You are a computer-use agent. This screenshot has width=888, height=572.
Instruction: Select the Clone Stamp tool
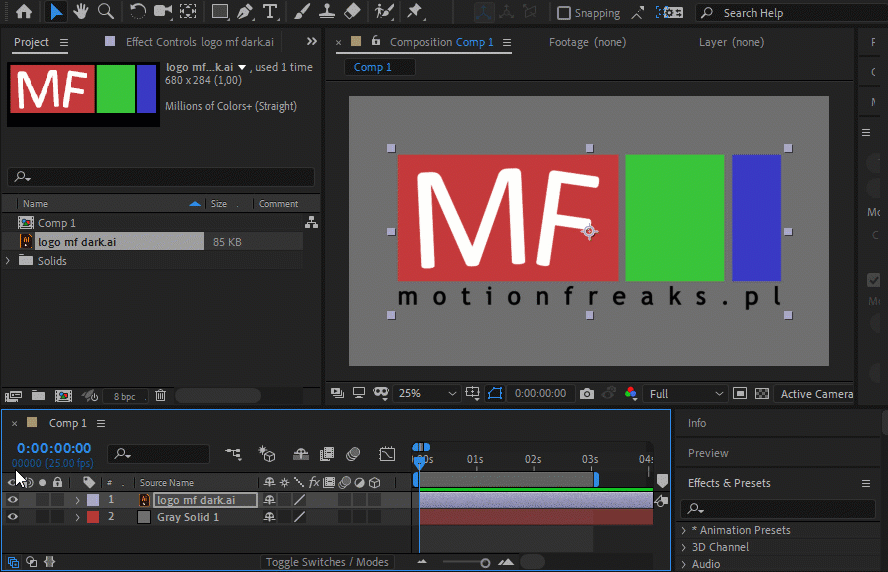point(327,11)
